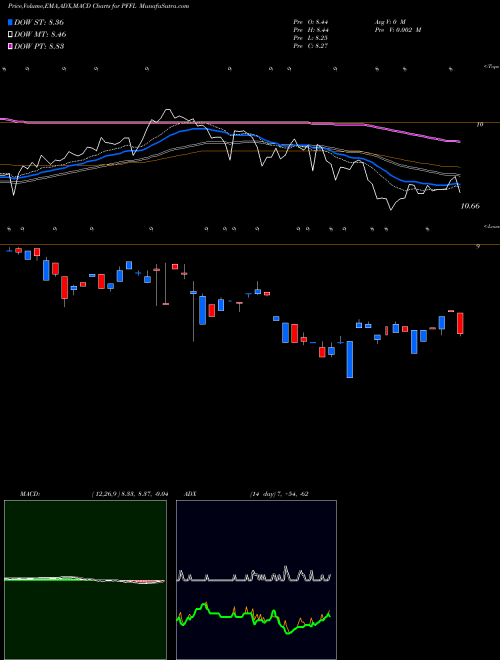Click the last red candlestick on the right
The image size is (500, 660).
click(460, 323)
